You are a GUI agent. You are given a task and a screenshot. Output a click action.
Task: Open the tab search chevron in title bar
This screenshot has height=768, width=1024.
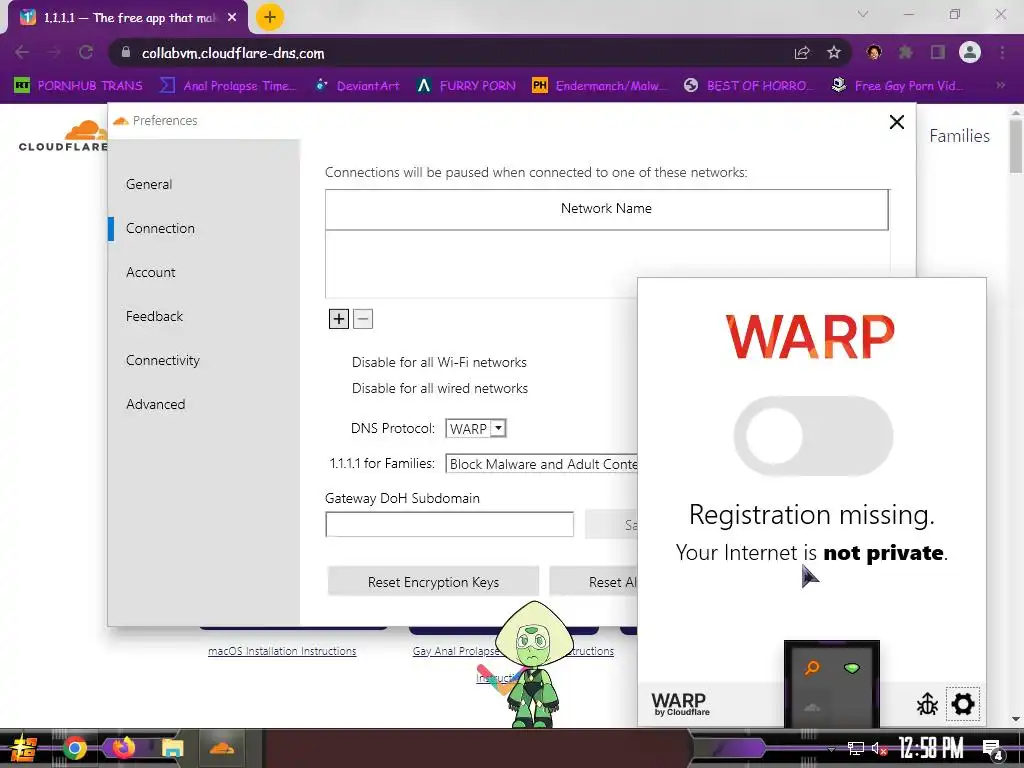click(863, 14)
